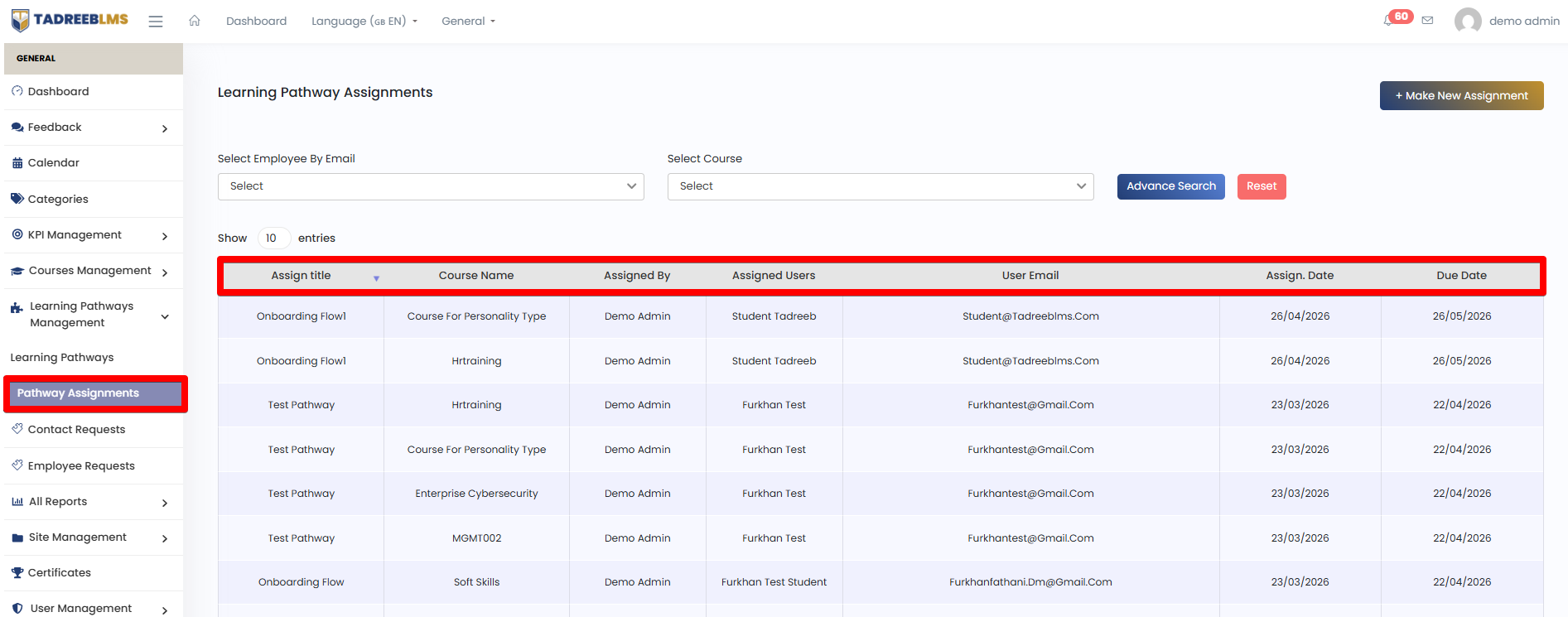1568x617 pixels.
Task: Click the Advance Search button
Action: click(1171, 186)
